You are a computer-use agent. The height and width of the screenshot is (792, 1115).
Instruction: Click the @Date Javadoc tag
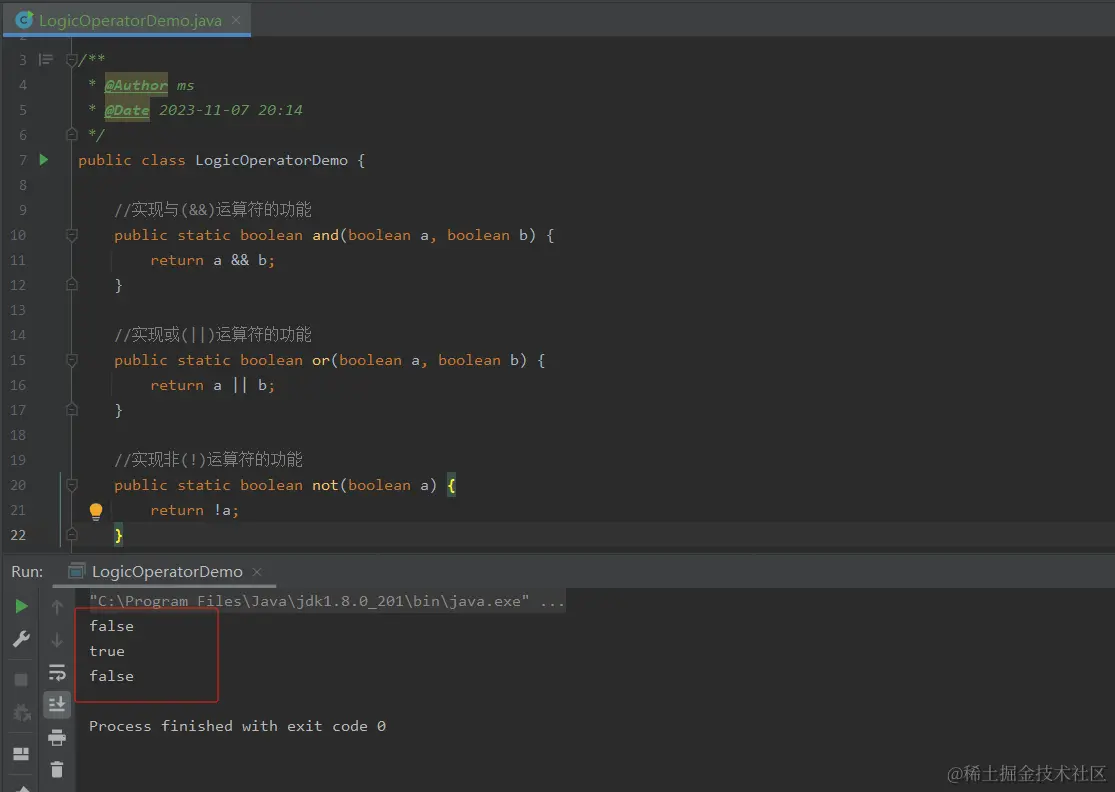tap(127, 110)
